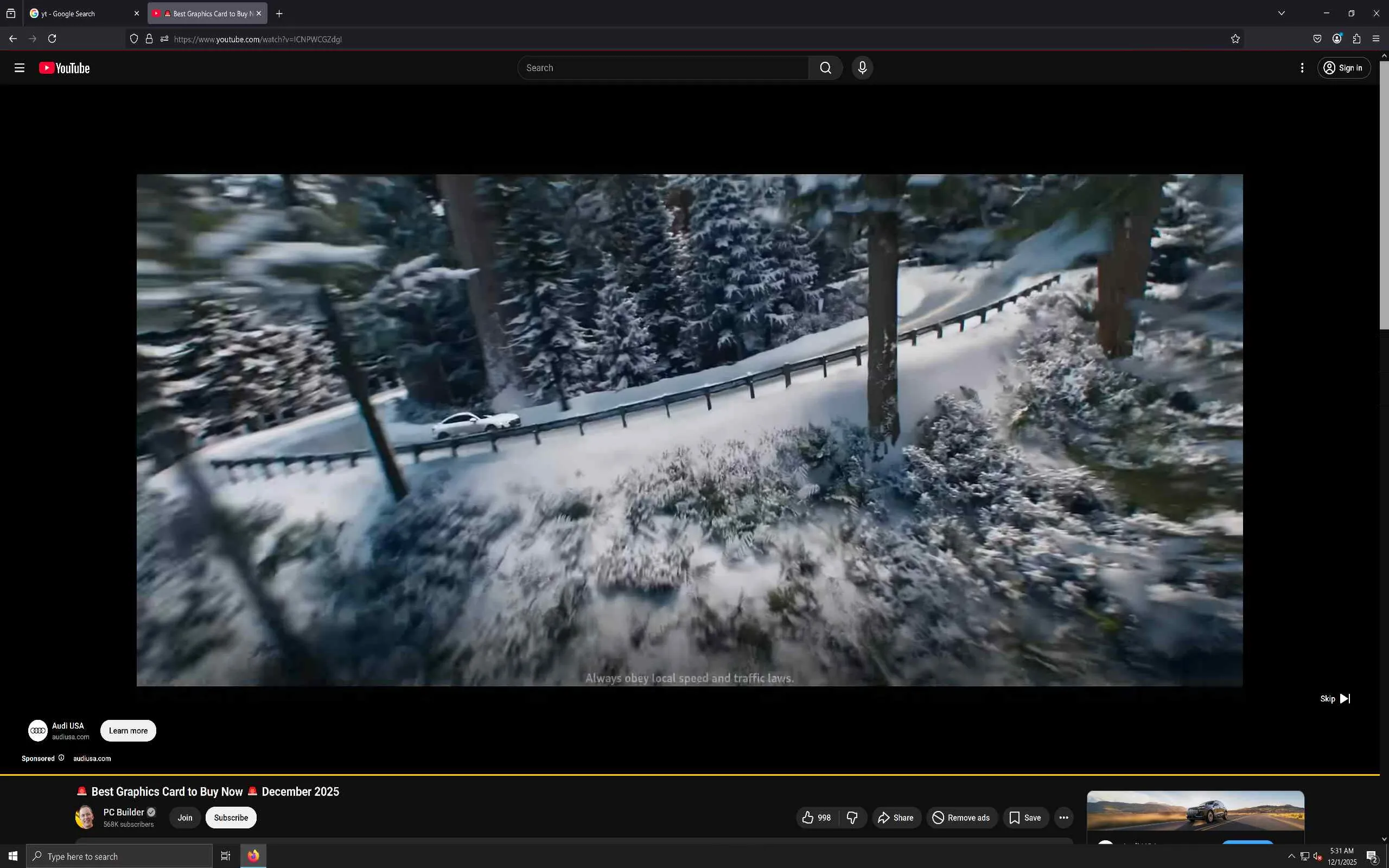Start voice search with microphone icon
This screenshot has width=1389, height=868.
(x=862, y=68)
